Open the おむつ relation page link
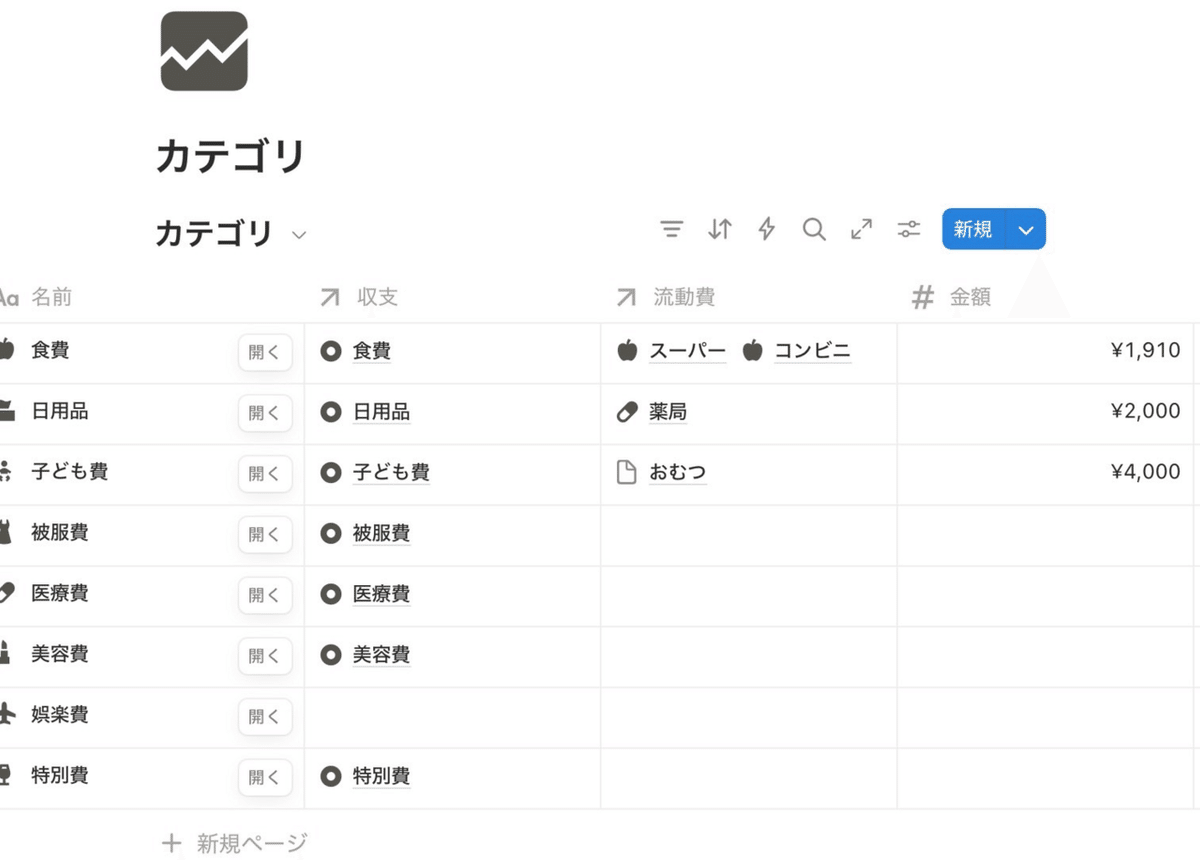Screen dimensions: 1200x860 click(677, 472)
